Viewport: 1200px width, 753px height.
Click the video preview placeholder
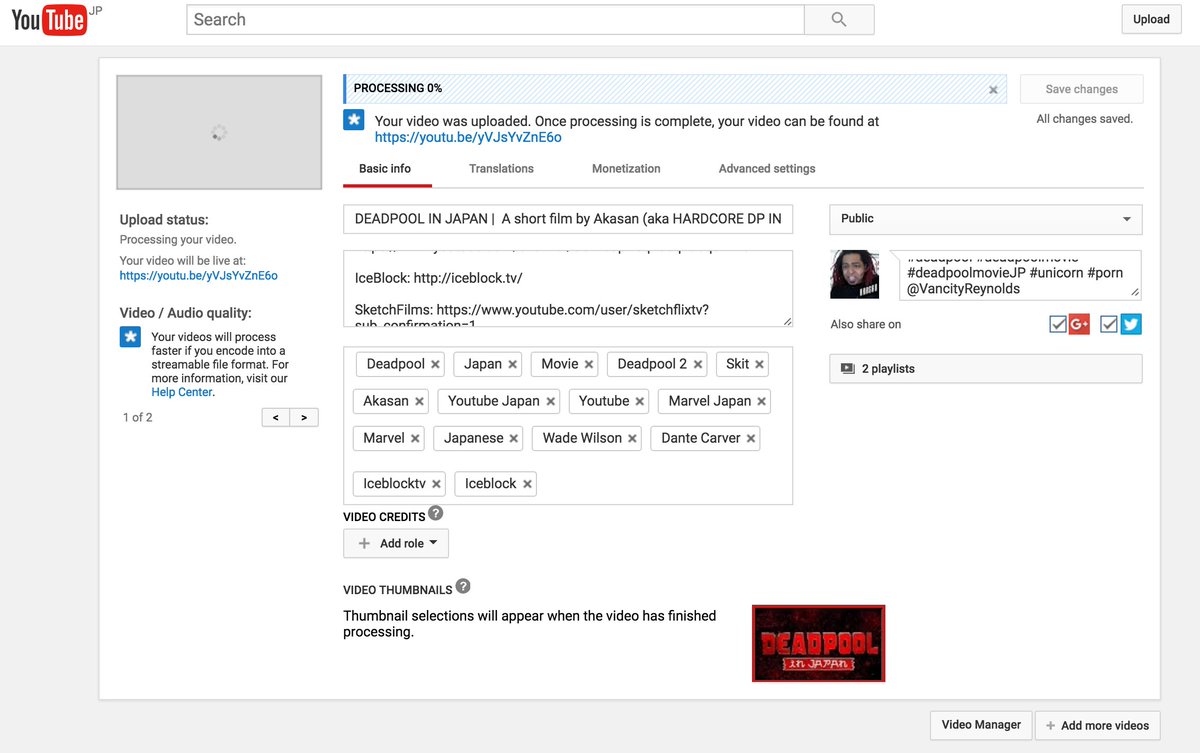click(x=219, y=133)
